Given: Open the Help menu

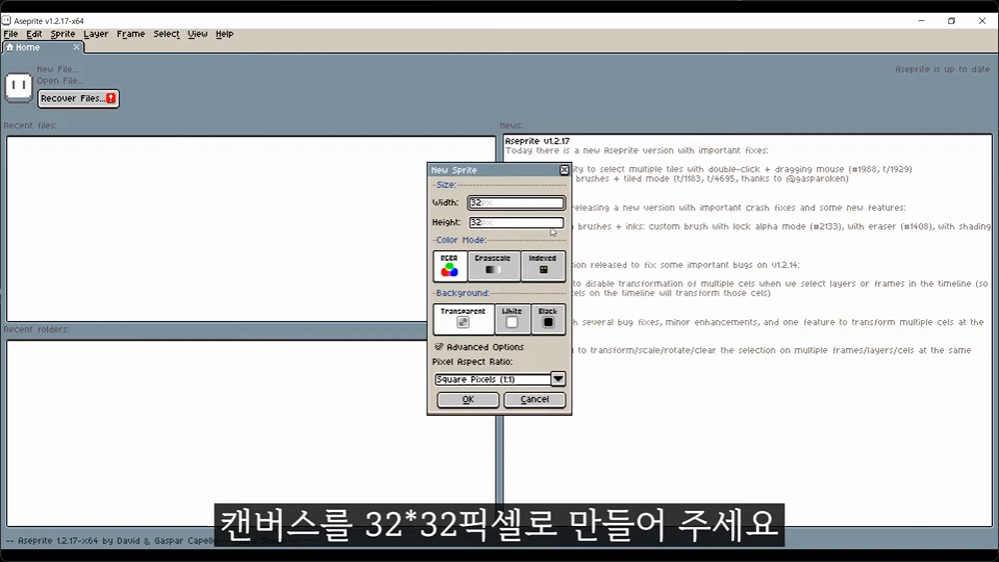Looking at the screenshot, I should tap(224, 34).
